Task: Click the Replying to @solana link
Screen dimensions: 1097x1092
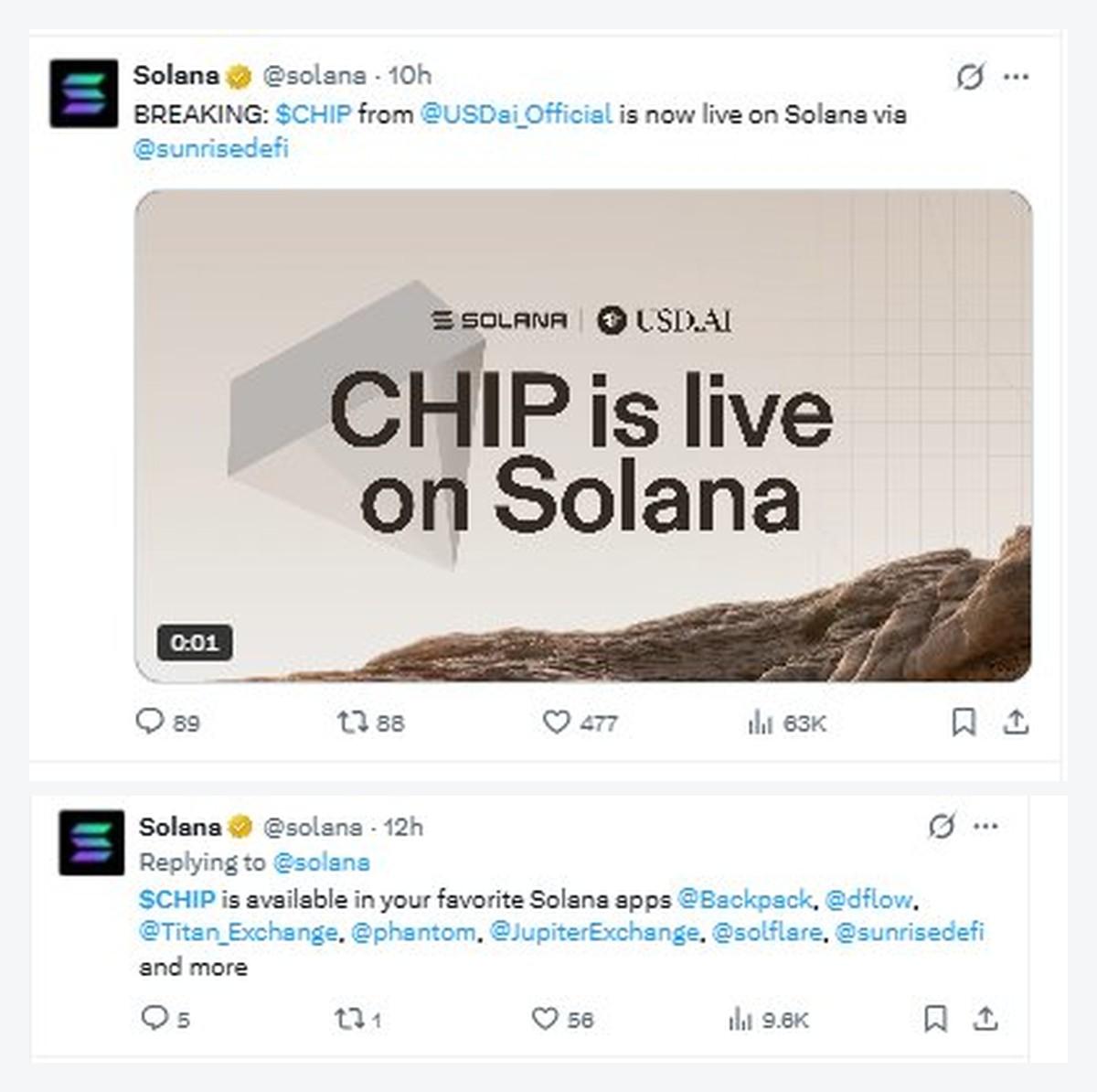Action: 322,862
